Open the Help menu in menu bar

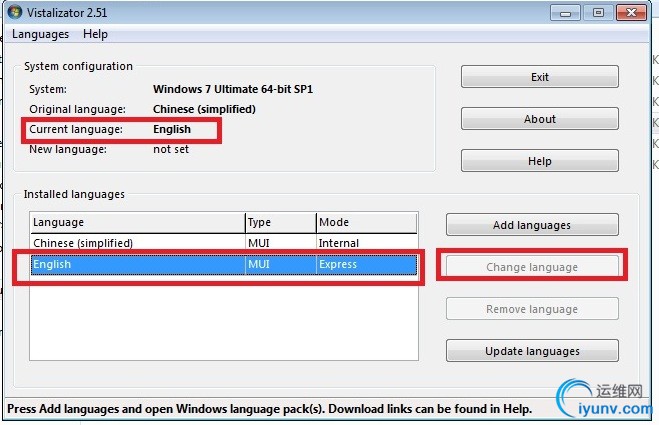95,34
